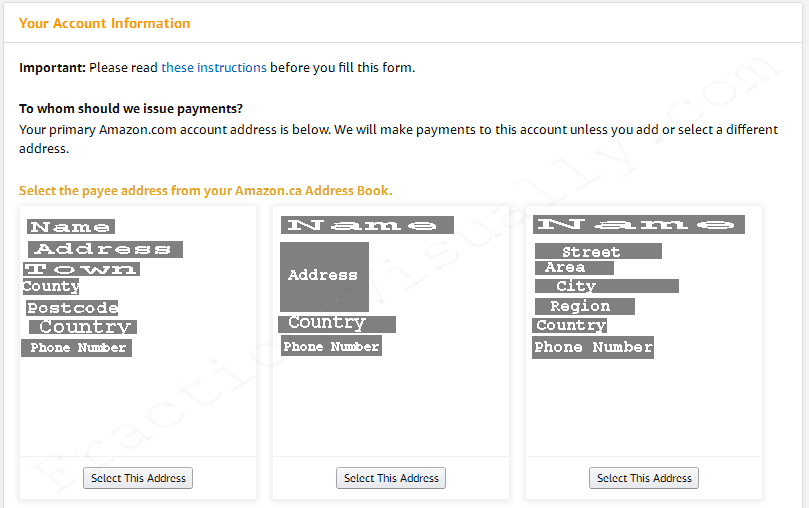The height and width of the screenshot is (508, 809).
Task: Click Country label in the first card
Action: [83, 326]
